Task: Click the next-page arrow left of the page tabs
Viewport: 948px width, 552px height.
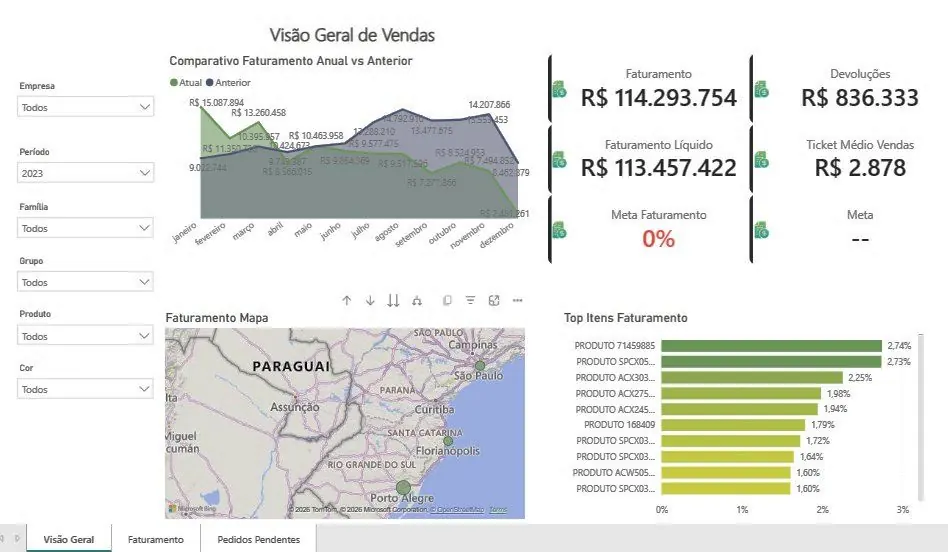Action: coord(17,538)
